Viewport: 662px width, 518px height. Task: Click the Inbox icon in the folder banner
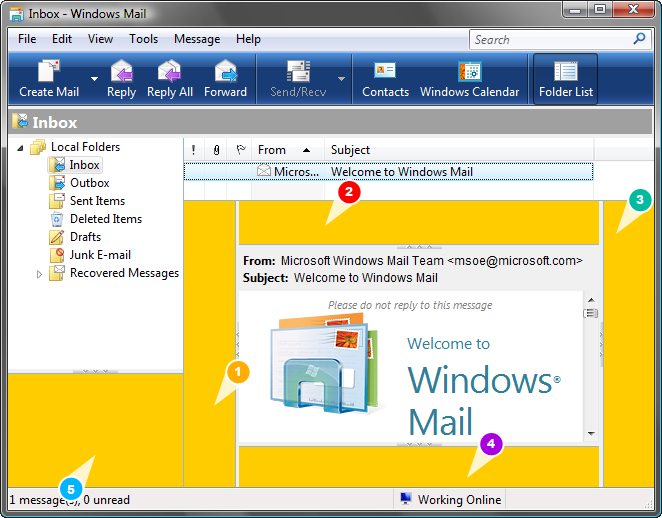point(20,122)
